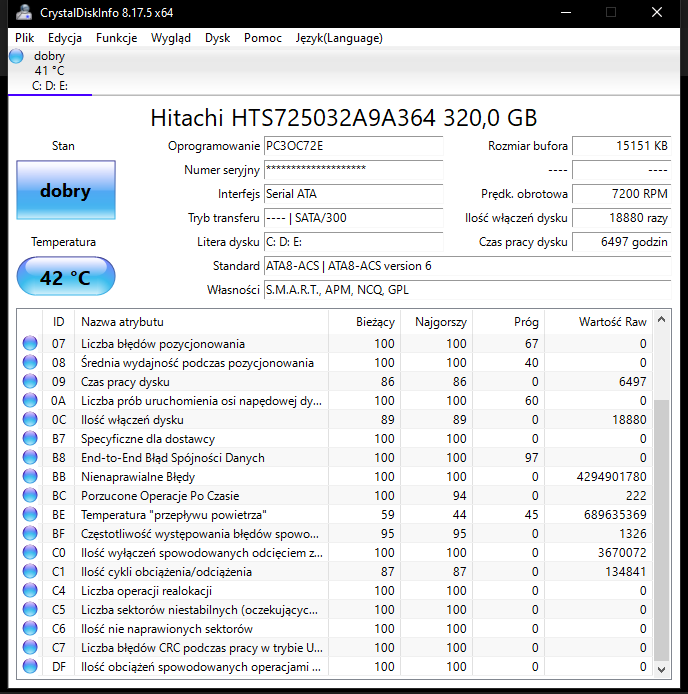Click the Wartość Raw column header

click(598, 322)
